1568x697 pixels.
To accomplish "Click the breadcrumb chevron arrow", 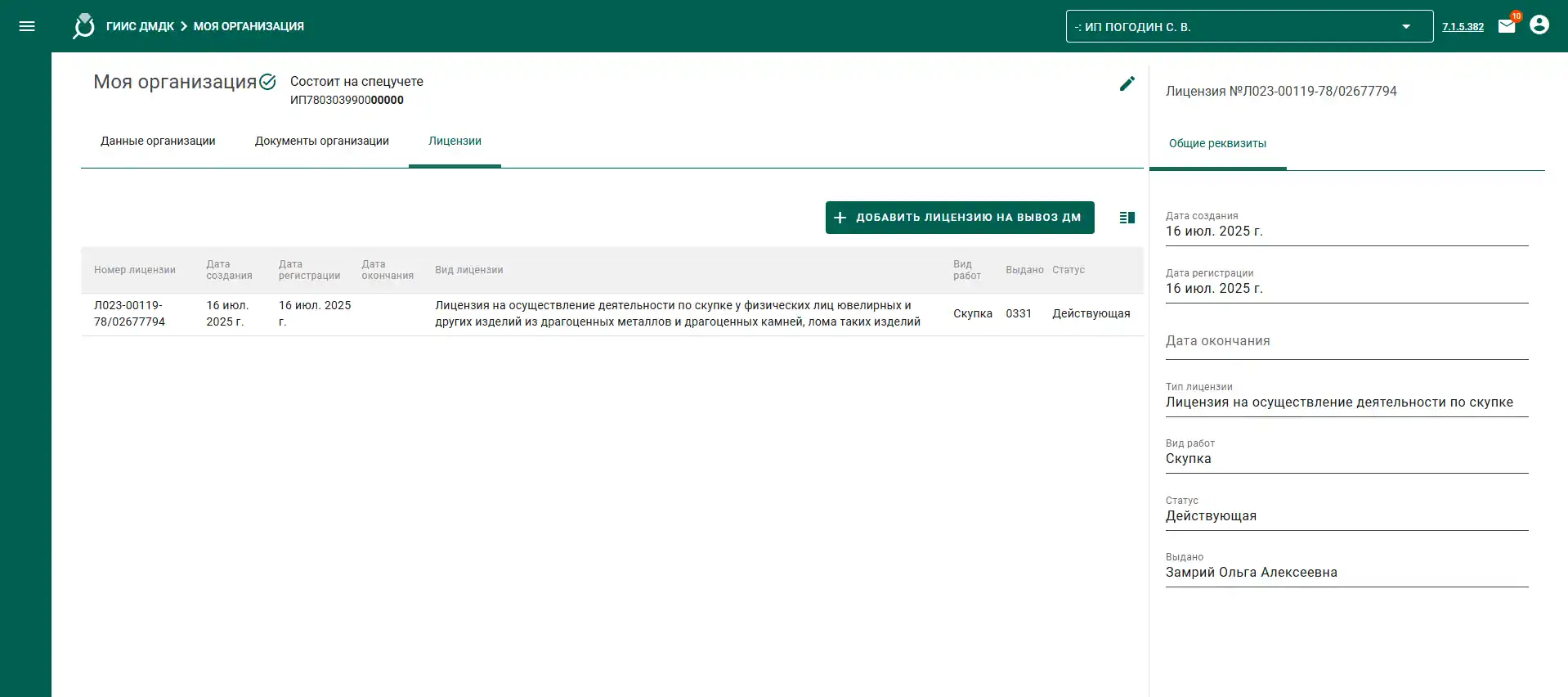I will point(184,26).
